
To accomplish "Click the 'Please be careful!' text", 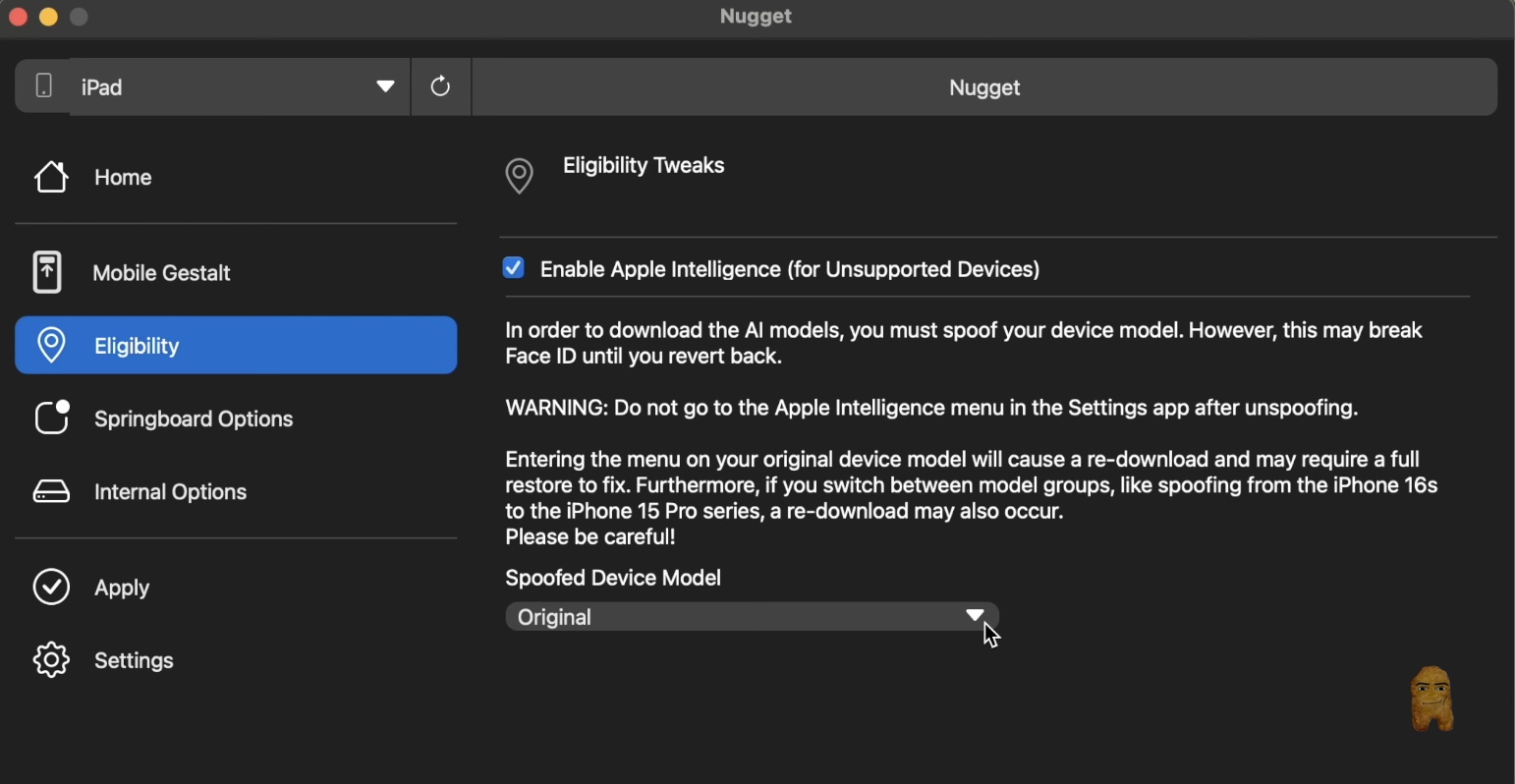I will coord(590,537).
